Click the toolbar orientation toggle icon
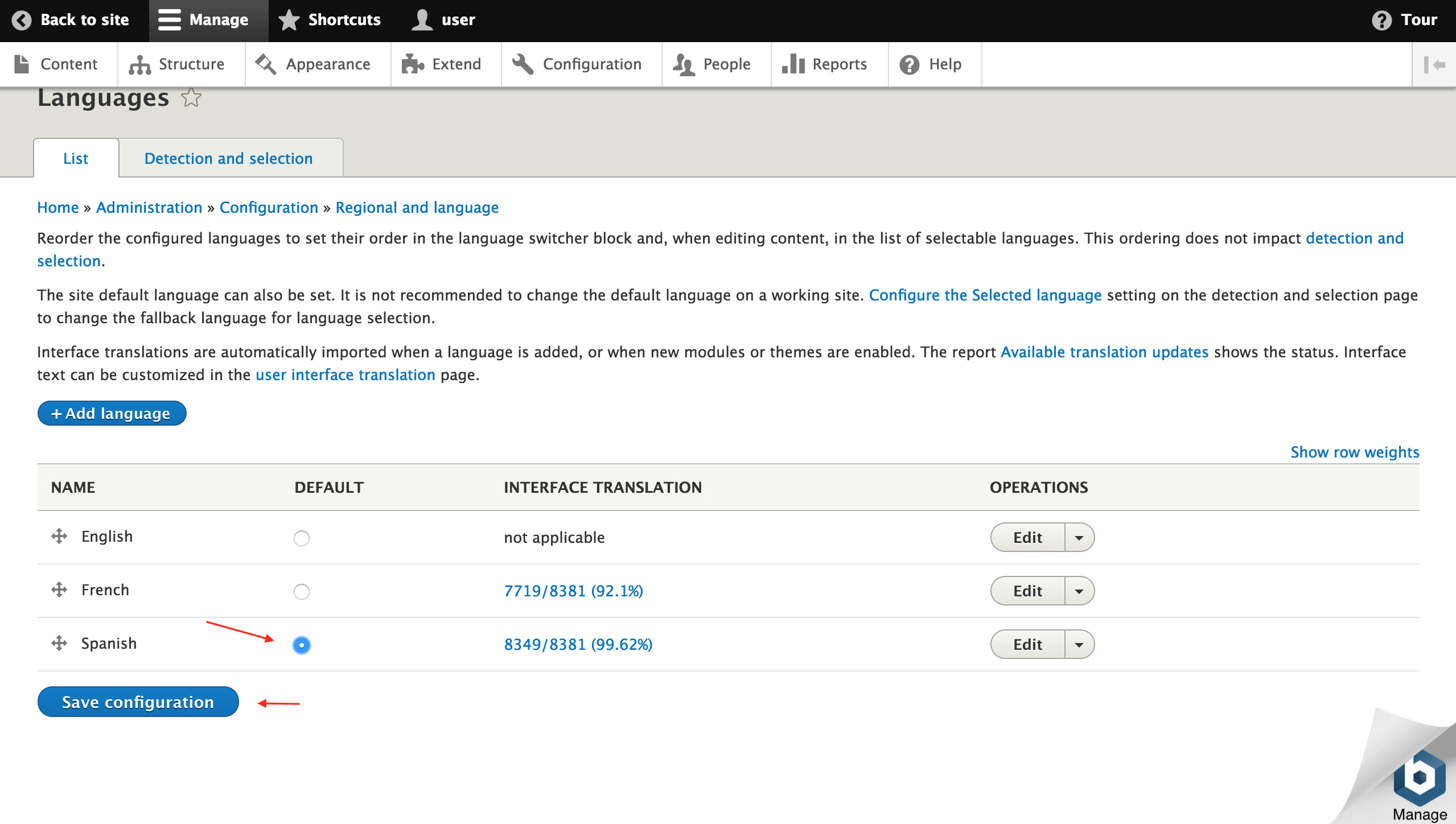1456x824 pixels. (x=1434, y=64)
